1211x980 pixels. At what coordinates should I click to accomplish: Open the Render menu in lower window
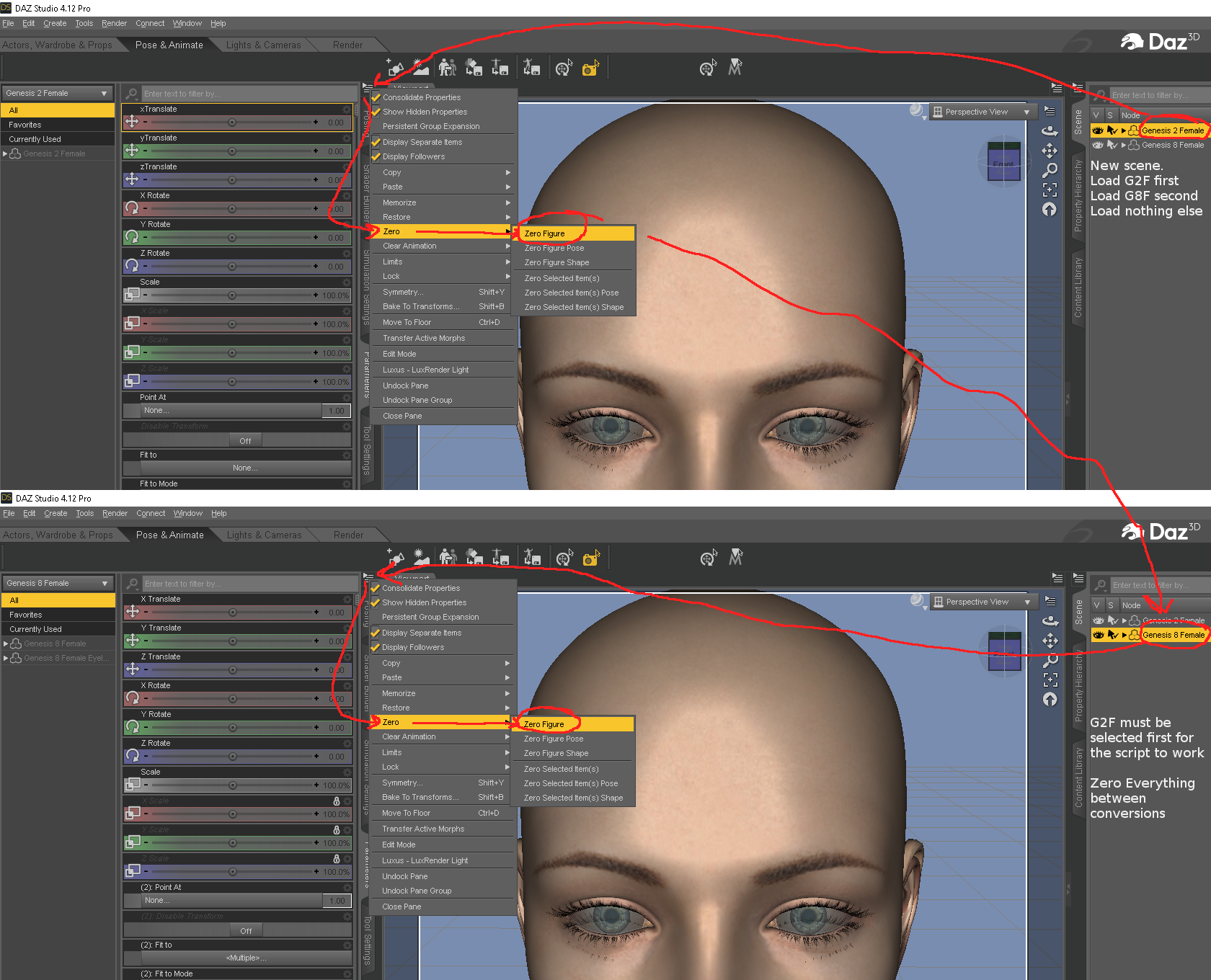(115, 513)
